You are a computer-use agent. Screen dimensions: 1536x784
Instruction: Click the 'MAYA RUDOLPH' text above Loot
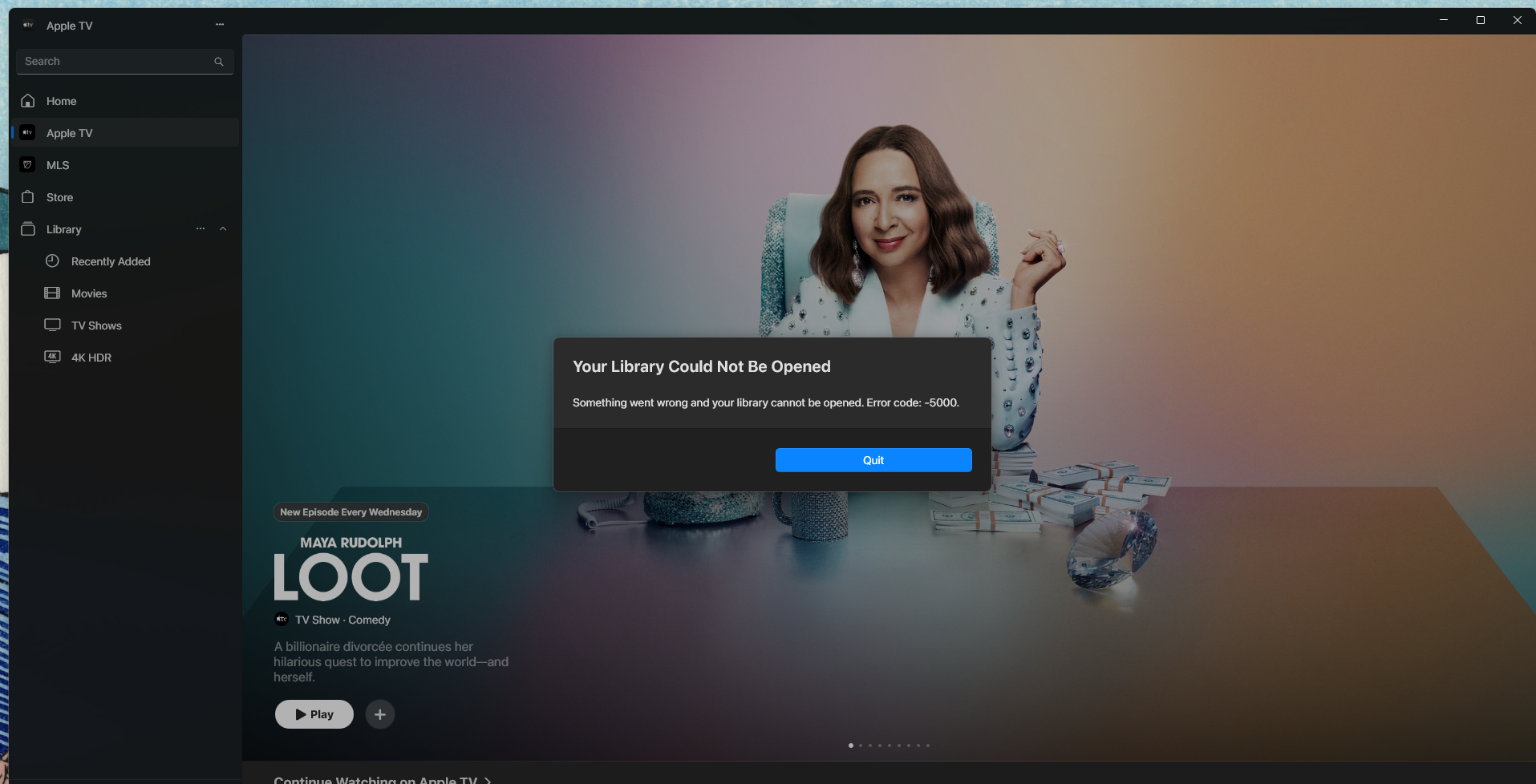[x=351, y=543]
